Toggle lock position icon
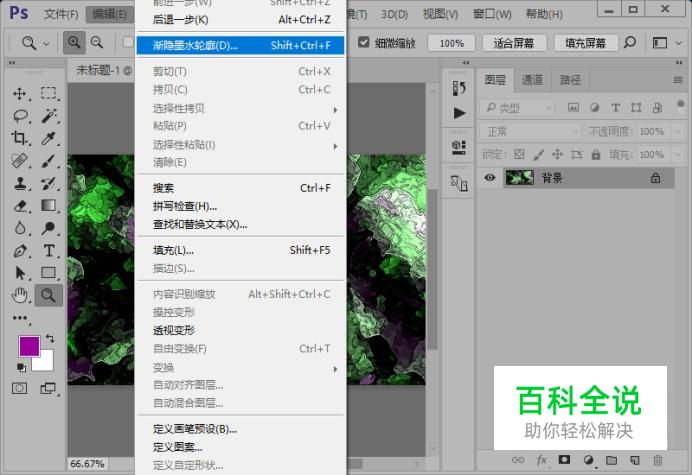 (557, 154)
